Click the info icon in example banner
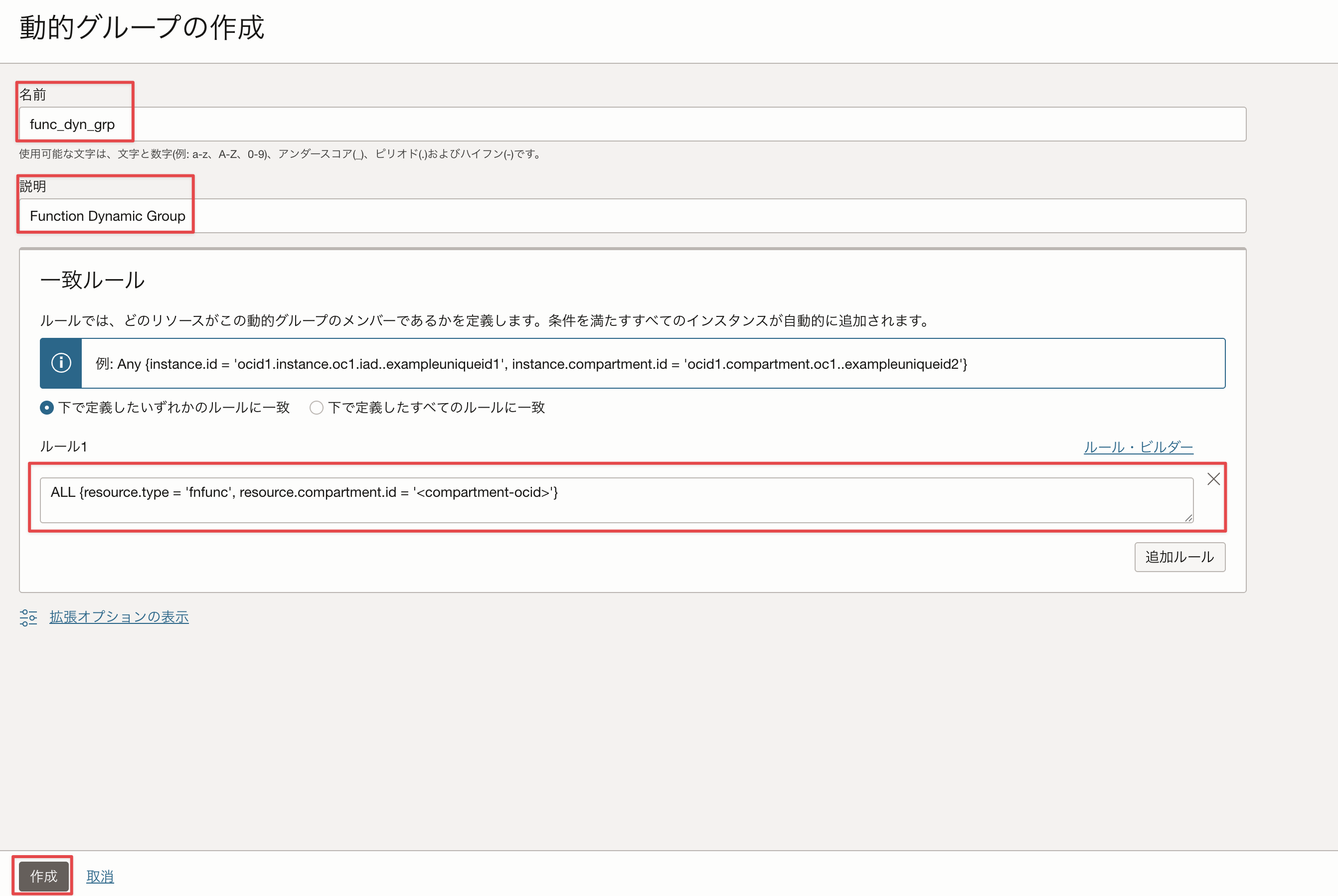 click(x=61, y=363)
